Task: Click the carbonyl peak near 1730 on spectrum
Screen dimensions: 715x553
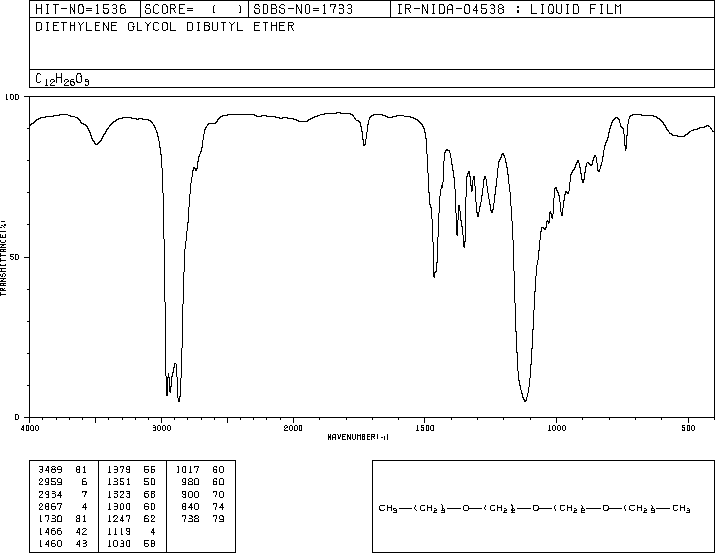Action: (x=364, y=144)
